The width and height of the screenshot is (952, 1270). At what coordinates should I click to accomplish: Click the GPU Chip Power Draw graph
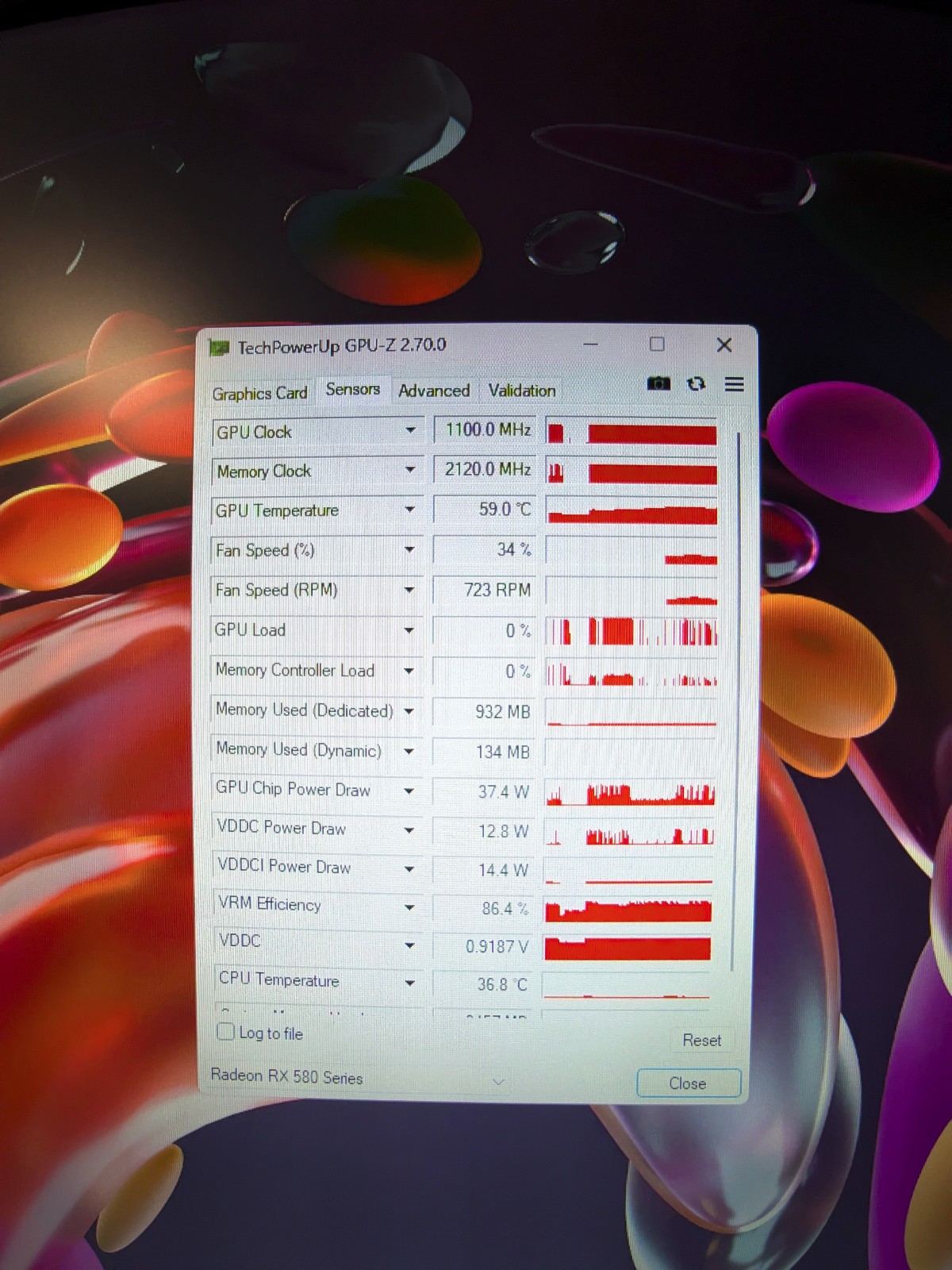pos(630,791)
